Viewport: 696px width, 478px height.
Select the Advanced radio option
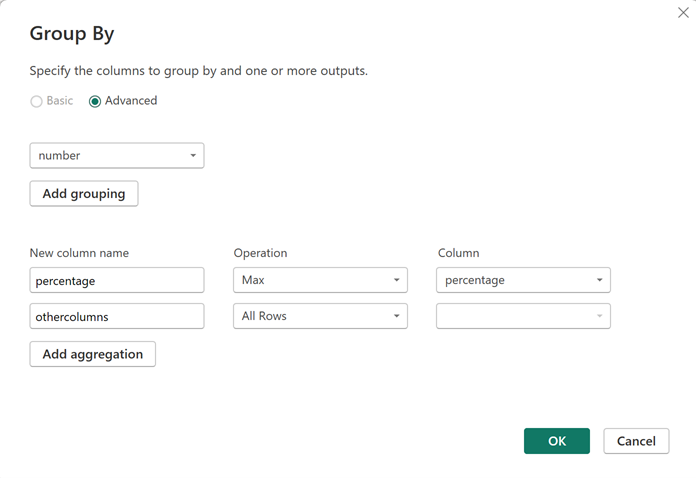(95, 101)
